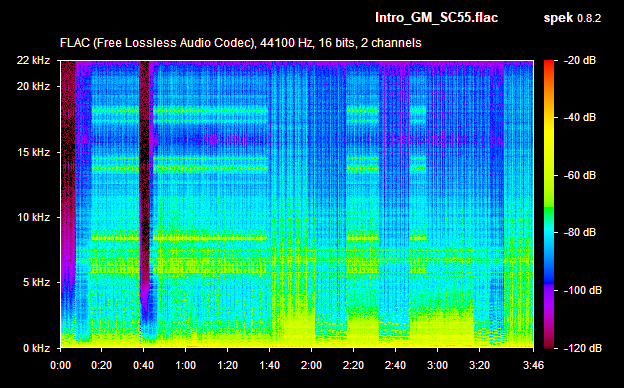Click the -20 dB color scale label

[579, 60]
